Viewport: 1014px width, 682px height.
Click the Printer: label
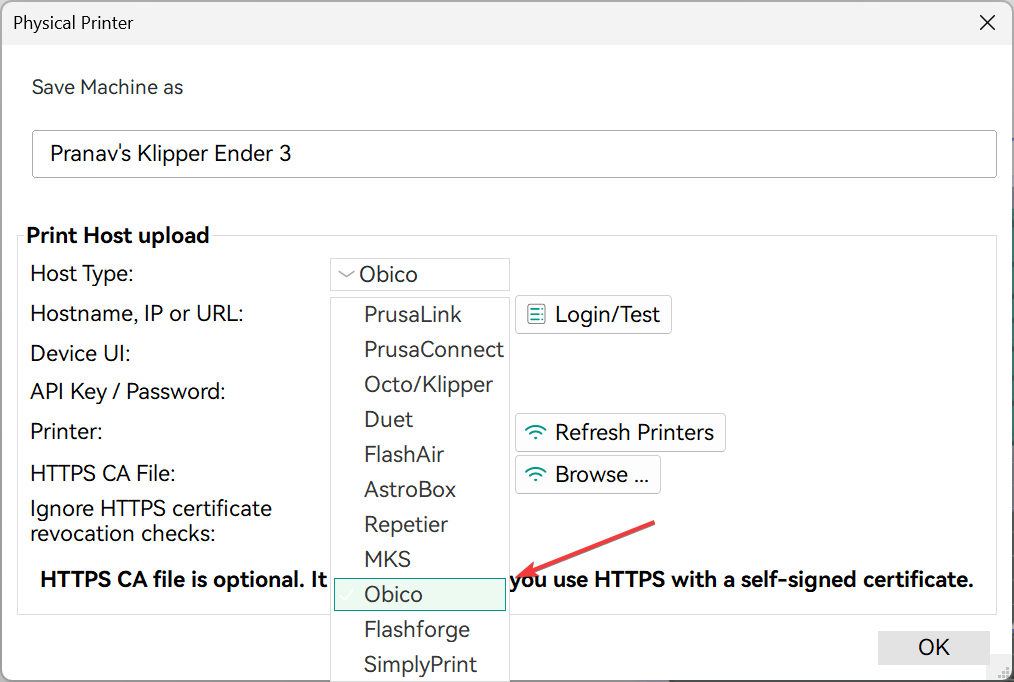tap(66, 431)
